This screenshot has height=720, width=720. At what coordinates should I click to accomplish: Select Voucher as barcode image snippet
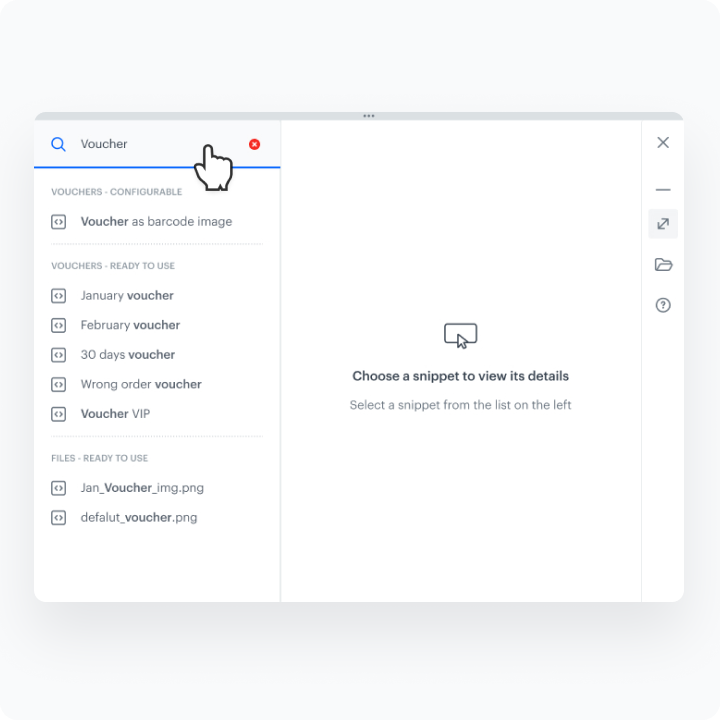156,222
